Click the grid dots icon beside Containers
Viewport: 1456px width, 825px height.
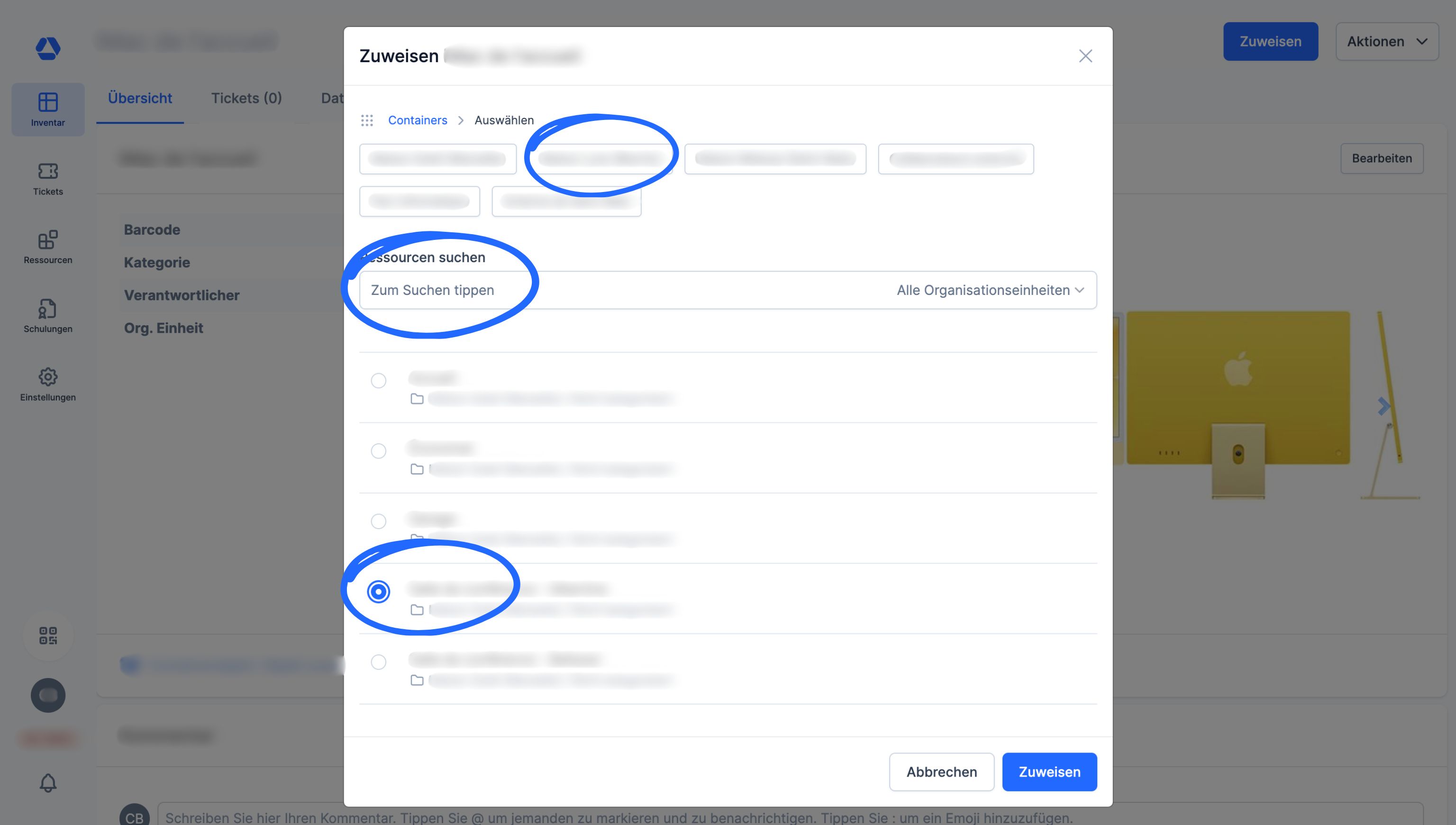tap(367, 120)
